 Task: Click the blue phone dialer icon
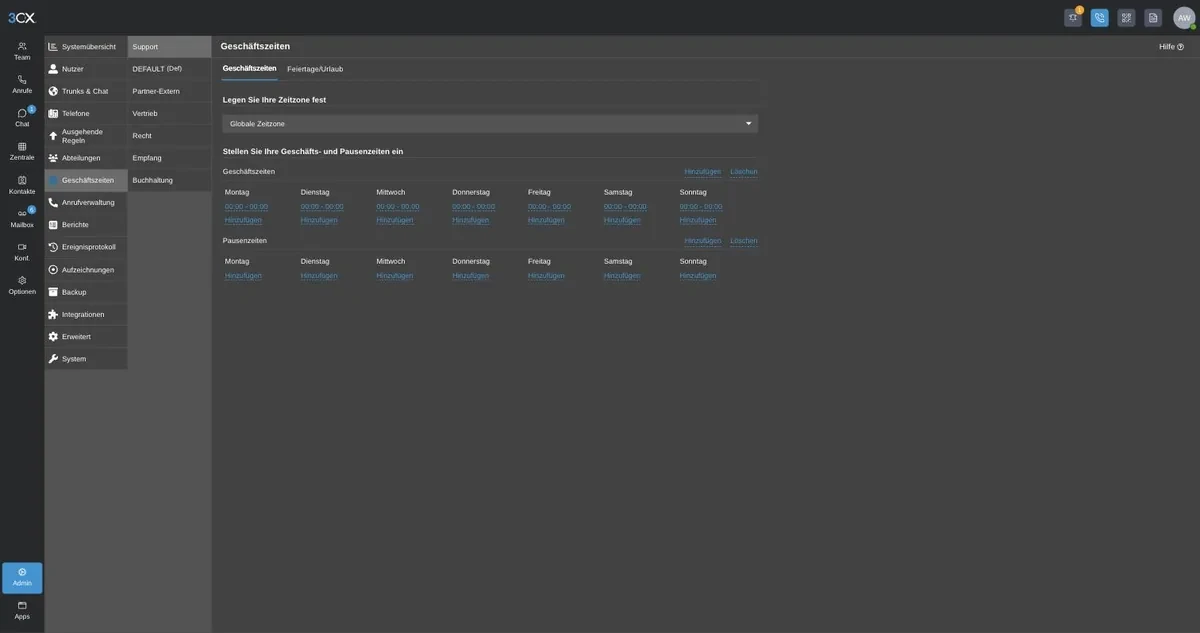pyautogui.click(x=1100, y=17)
